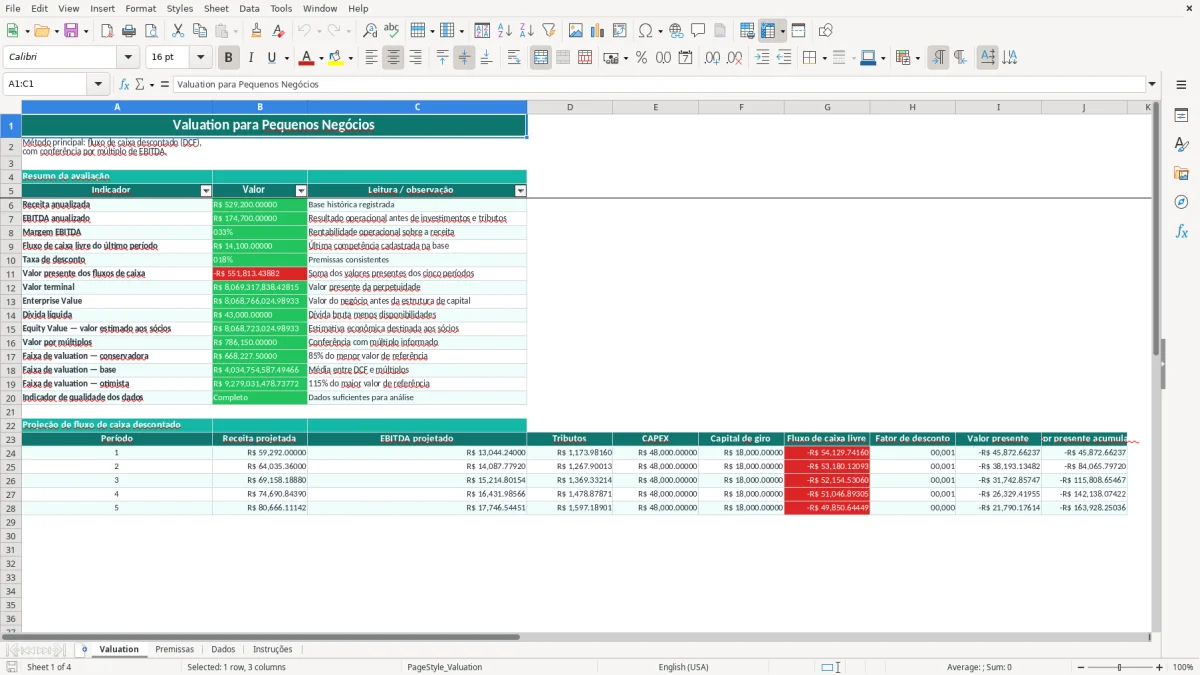1200x675 pixels.
Task: Click the Clear Direct Formatting icon
Action: click(x=277, y=31)
